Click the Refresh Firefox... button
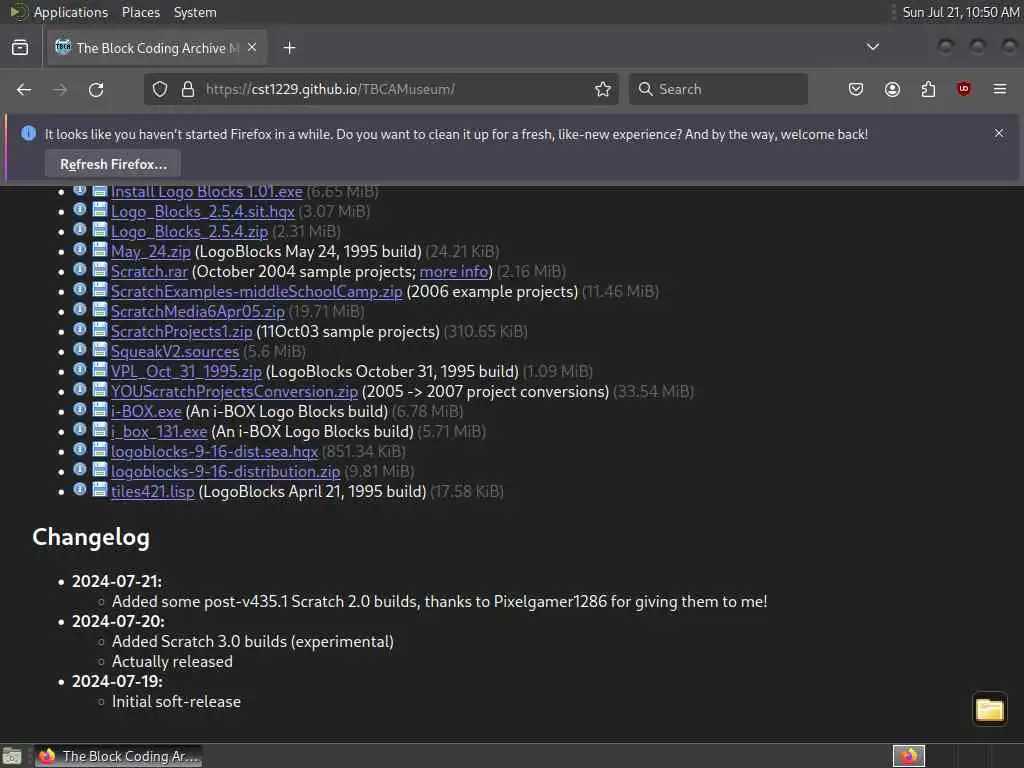 point(113,164)
